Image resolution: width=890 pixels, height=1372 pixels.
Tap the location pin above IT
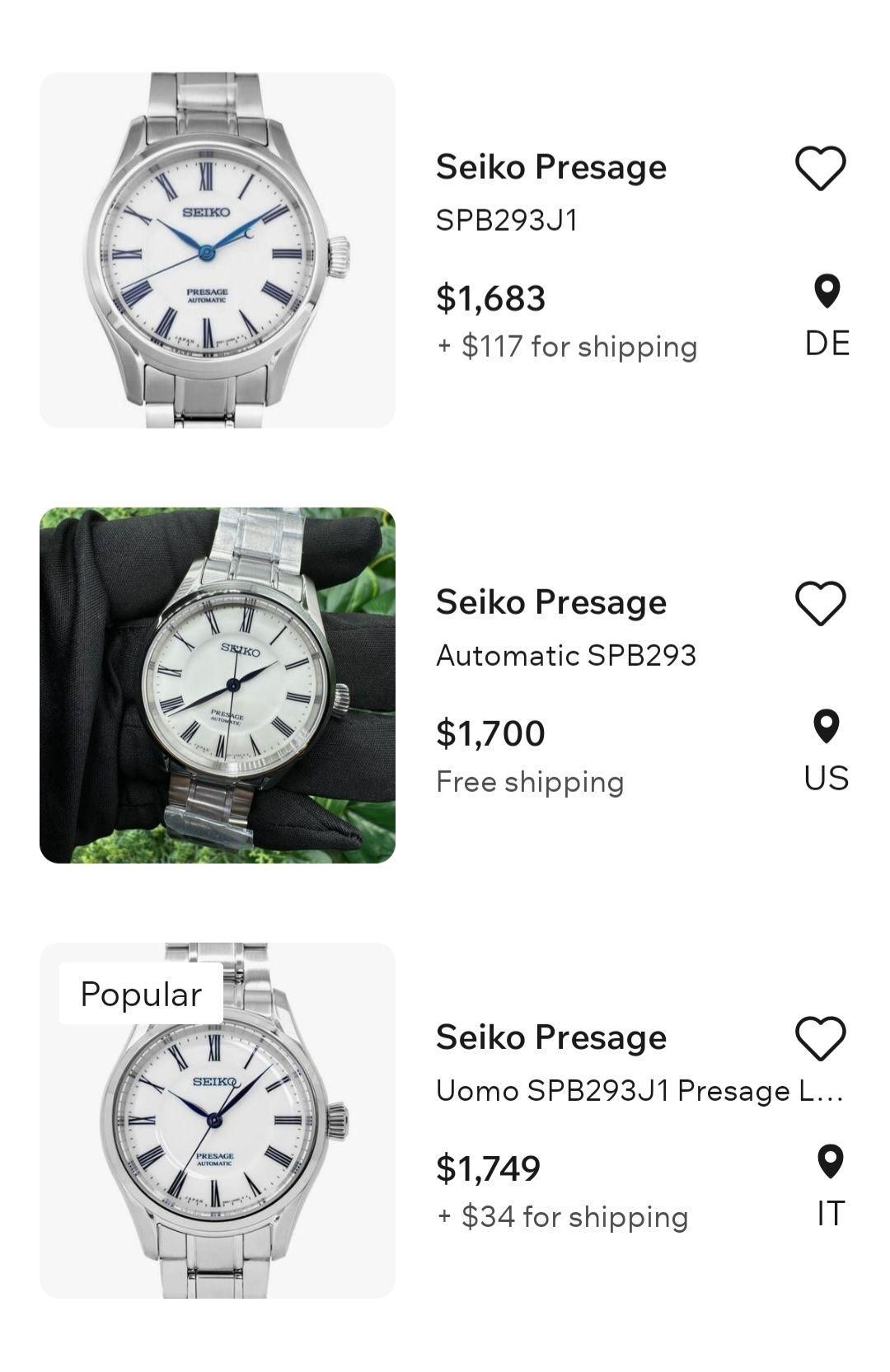[830, 1161]
